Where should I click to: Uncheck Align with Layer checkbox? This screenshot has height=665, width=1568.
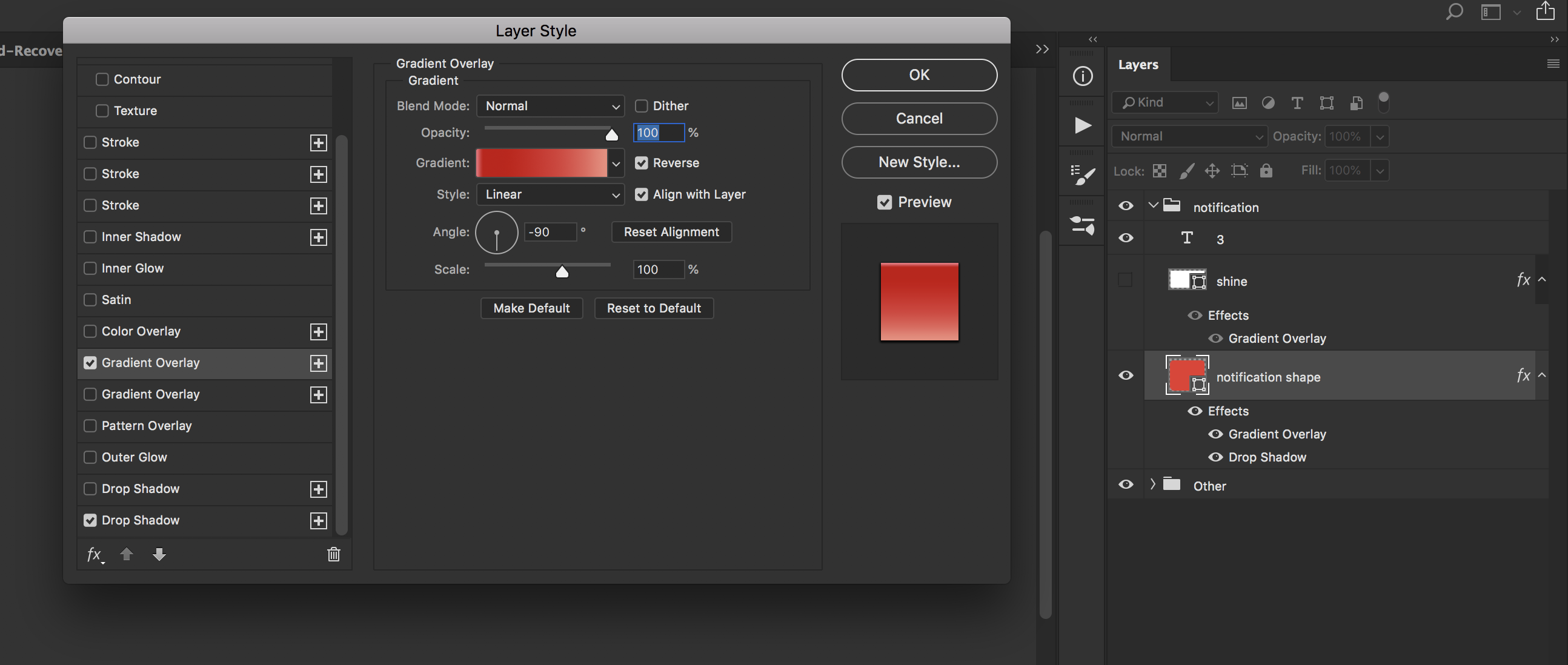641,194
